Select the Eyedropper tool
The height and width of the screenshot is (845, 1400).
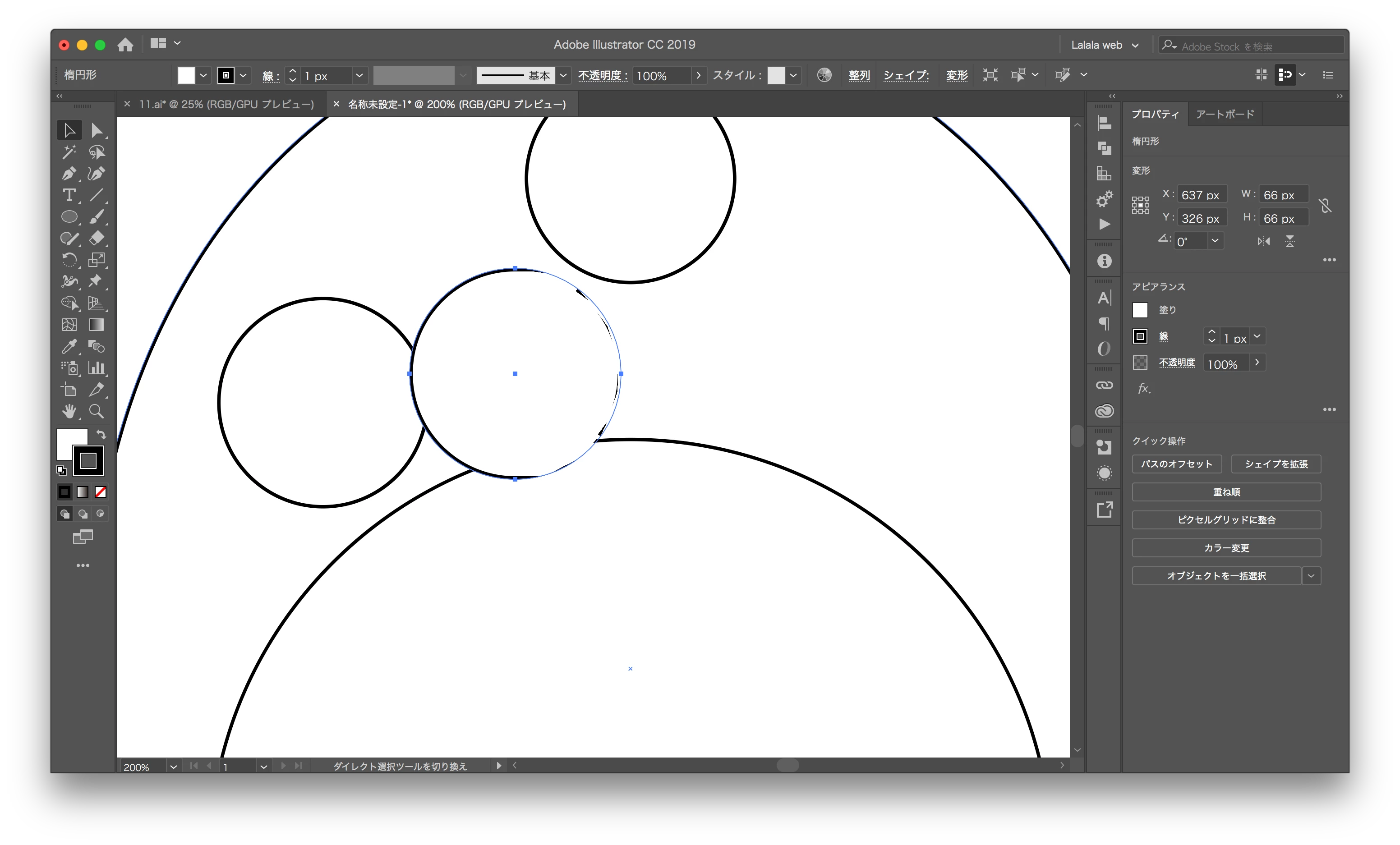point(69,346)
